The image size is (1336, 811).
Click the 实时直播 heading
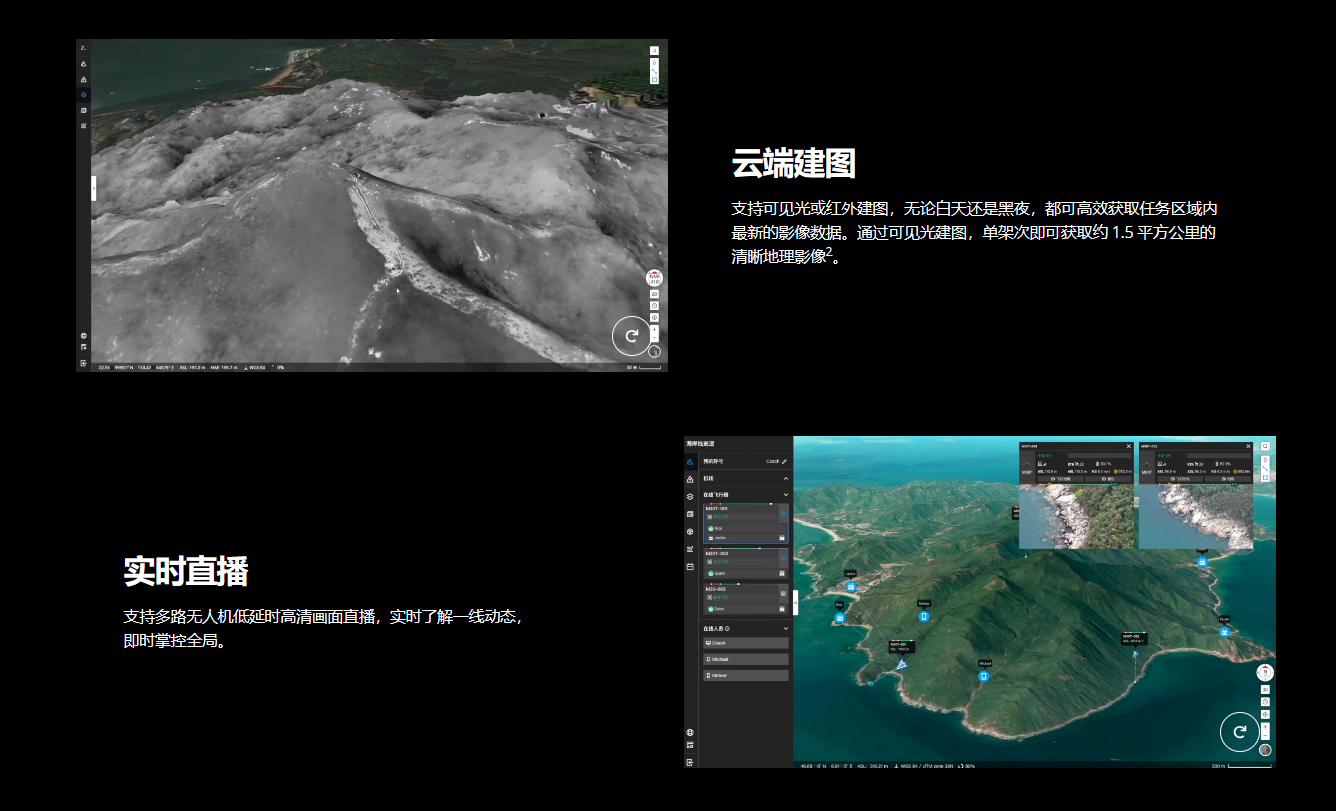186,571
